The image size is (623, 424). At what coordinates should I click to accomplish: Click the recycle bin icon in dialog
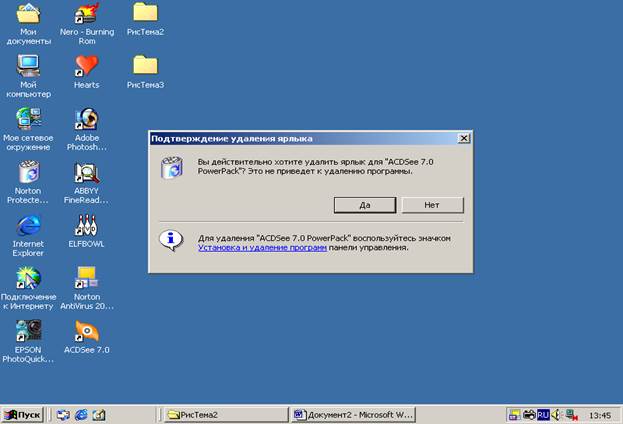[x=172, y=167]
